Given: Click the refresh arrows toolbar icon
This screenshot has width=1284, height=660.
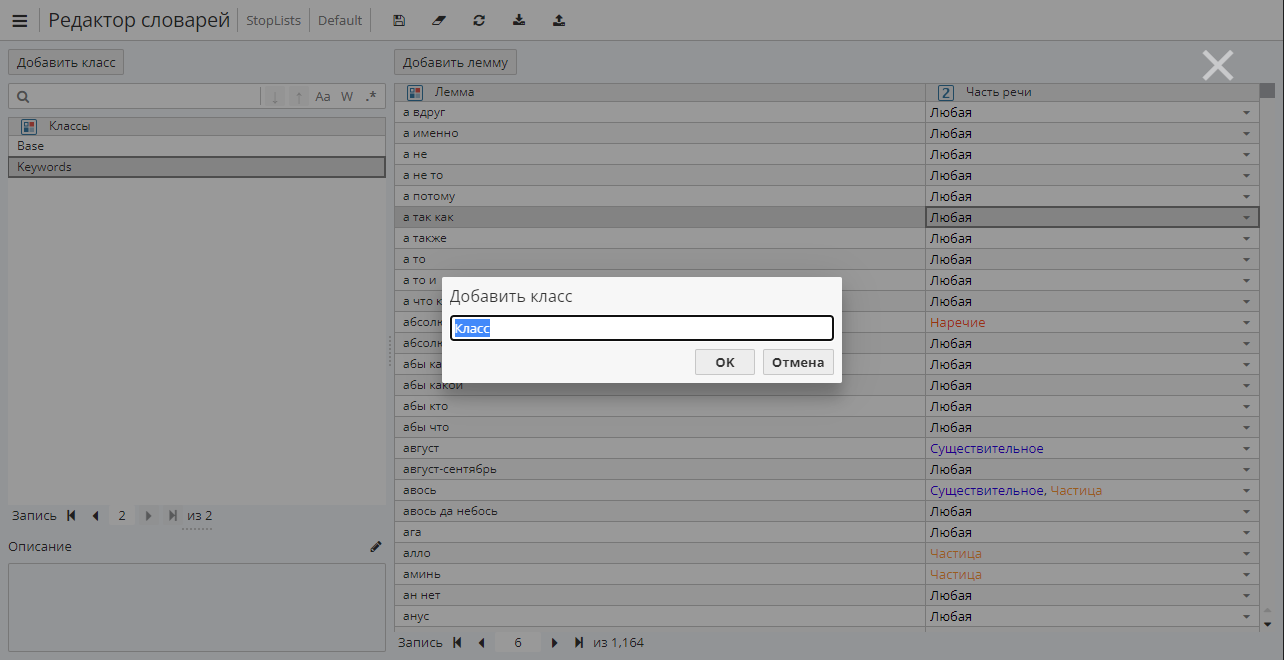Looking at the screenshot, I should (479, 20).
